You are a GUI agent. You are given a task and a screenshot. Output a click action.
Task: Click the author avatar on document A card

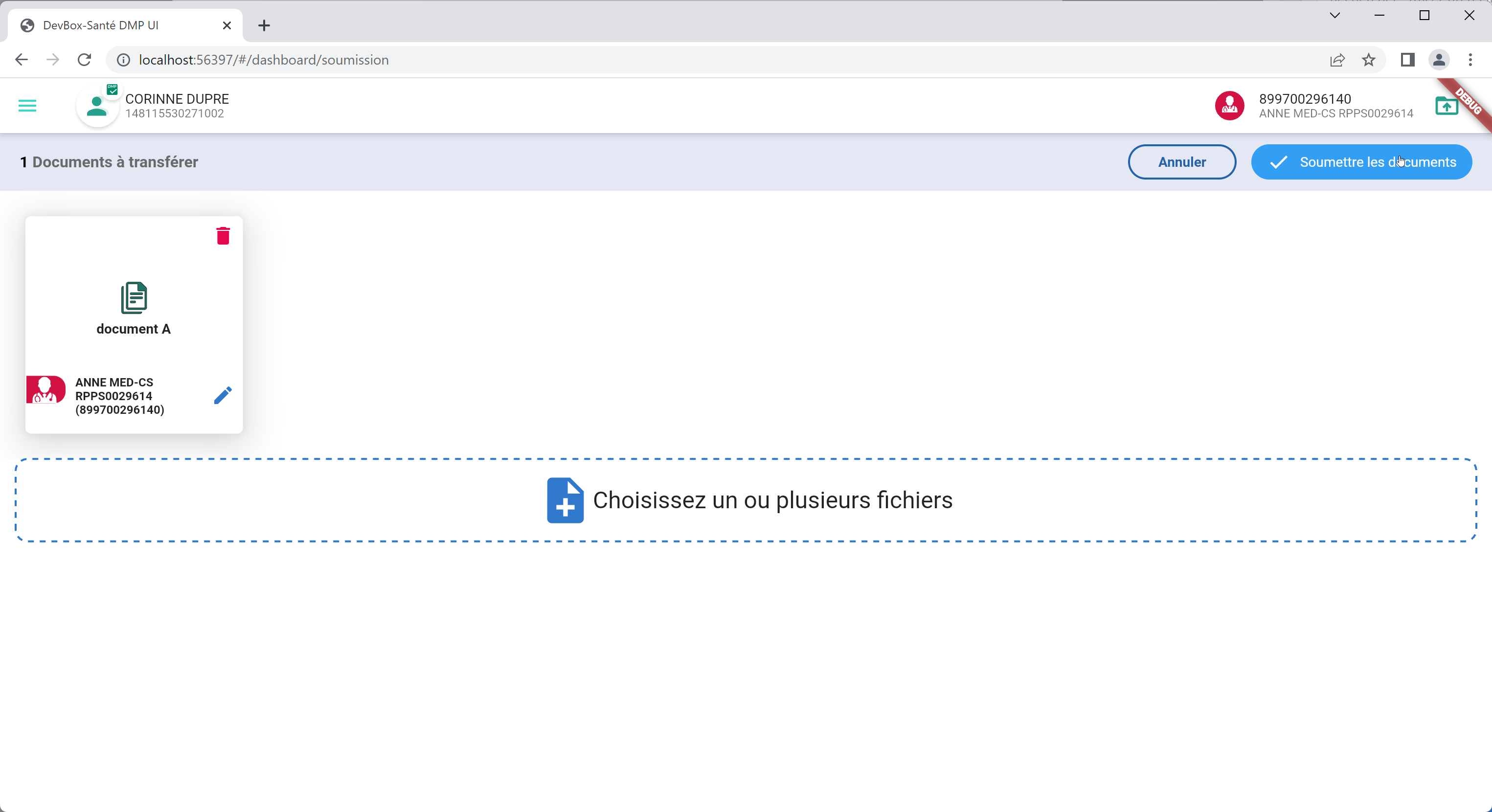pyautogui.click(x=46, y=390)
